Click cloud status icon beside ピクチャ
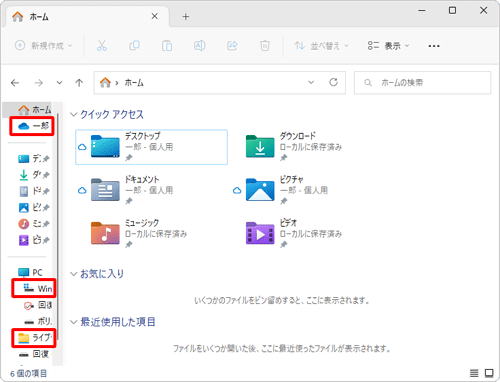The image size is (500, 382). point(237,190)
